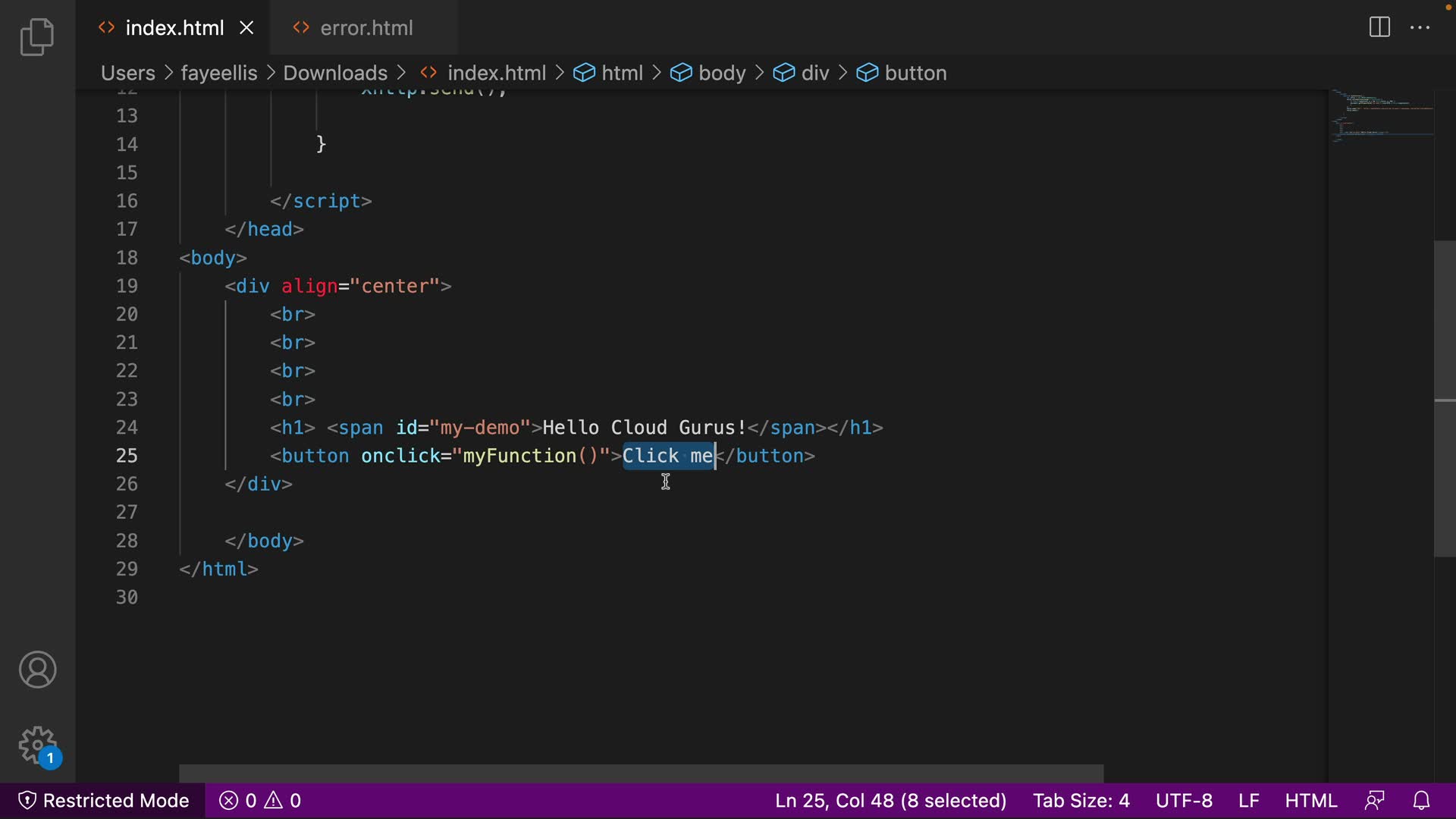Change Tab Size: 4 indentation setting

tap(1081, 801)
